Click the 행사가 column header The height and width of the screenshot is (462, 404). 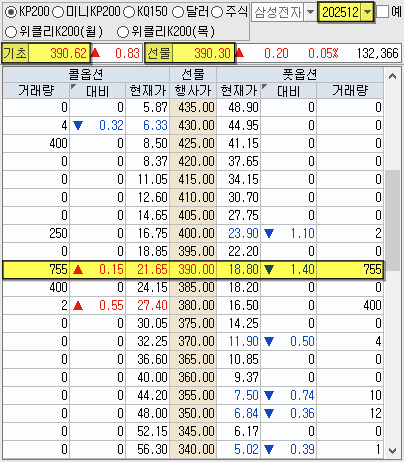coord(193,90)
